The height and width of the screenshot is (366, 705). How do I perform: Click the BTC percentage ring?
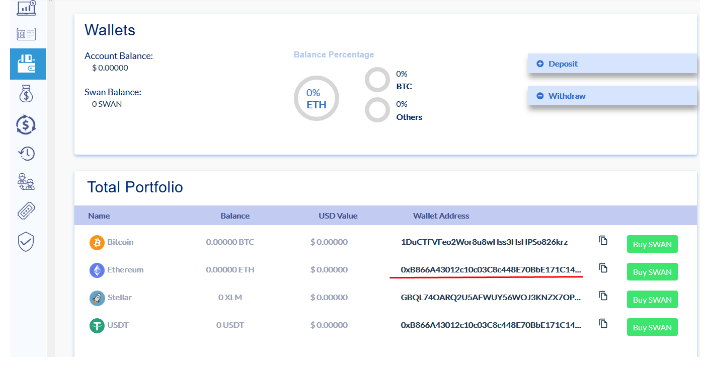tap(377, 80)
